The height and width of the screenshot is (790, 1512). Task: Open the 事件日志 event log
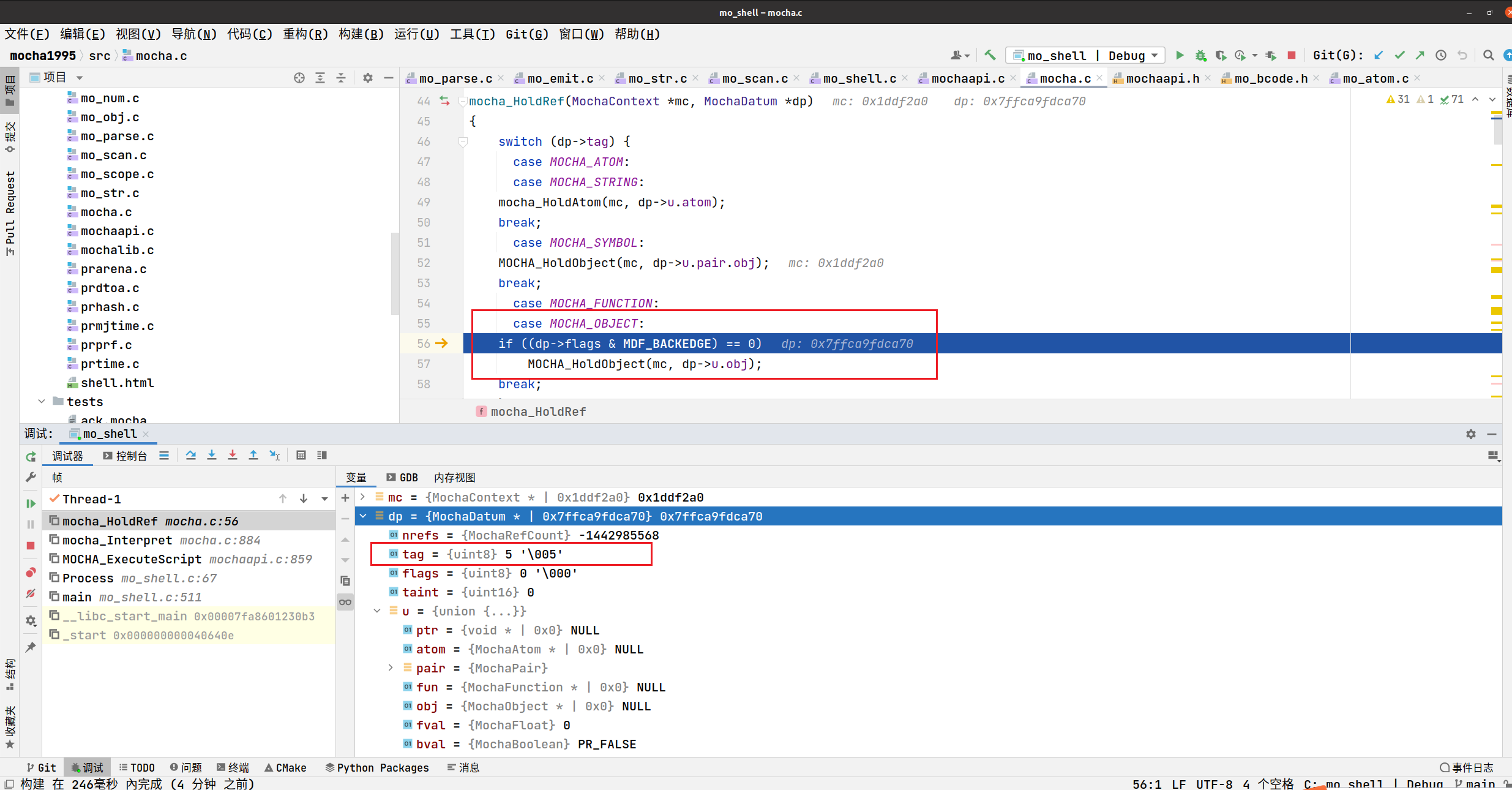pos(1467,767)
